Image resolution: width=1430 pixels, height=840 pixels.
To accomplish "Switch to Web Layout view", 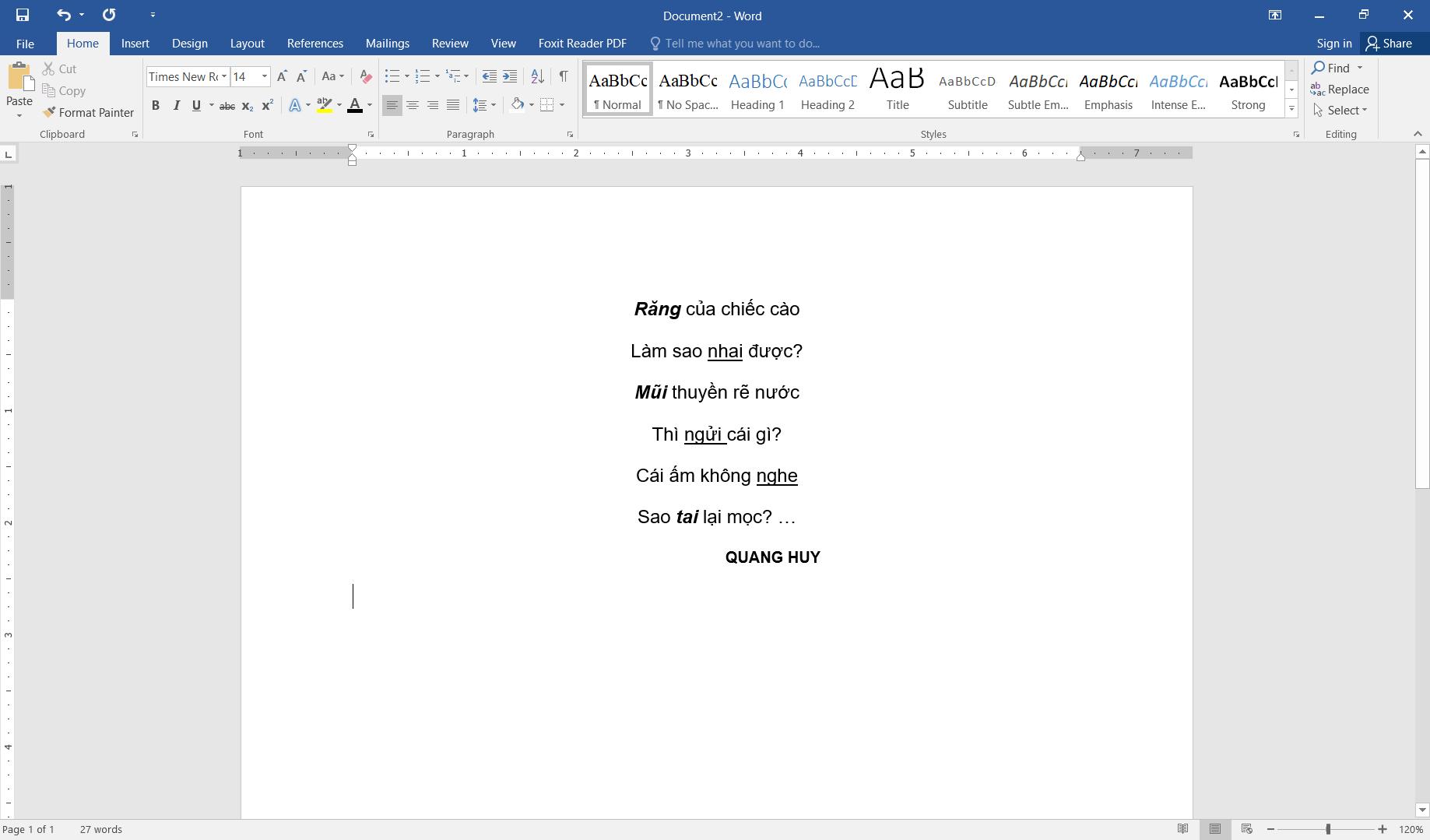I will 1247,829.
